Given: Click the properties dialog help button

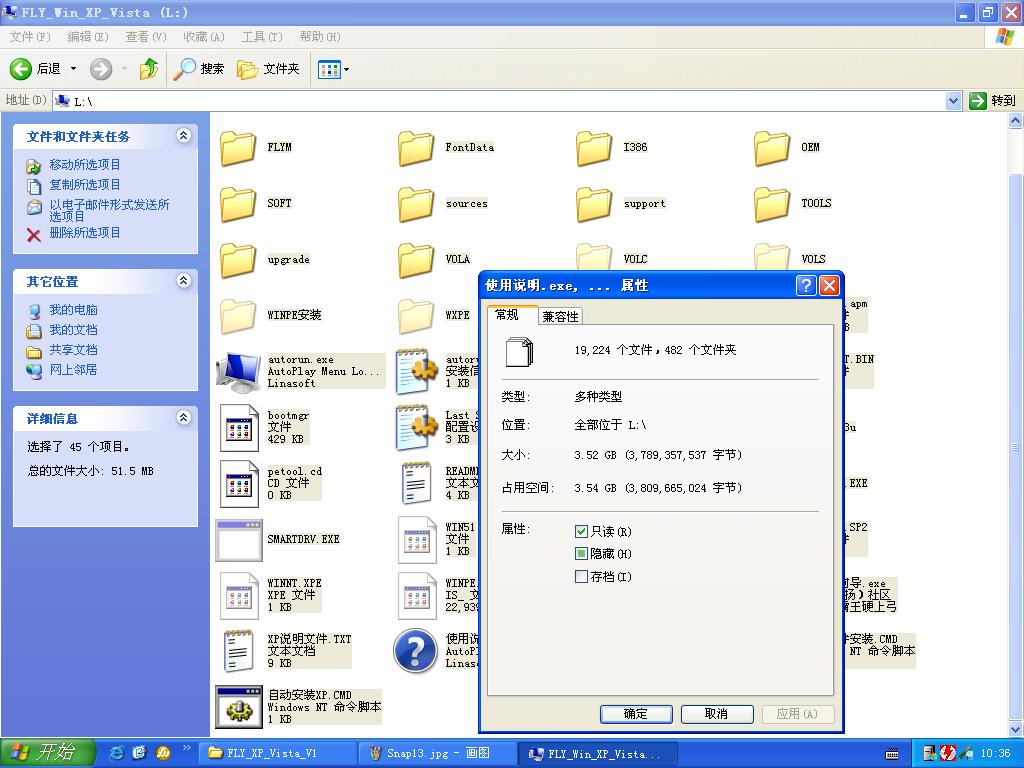Looking at the screenshot, I should [807, 285].
